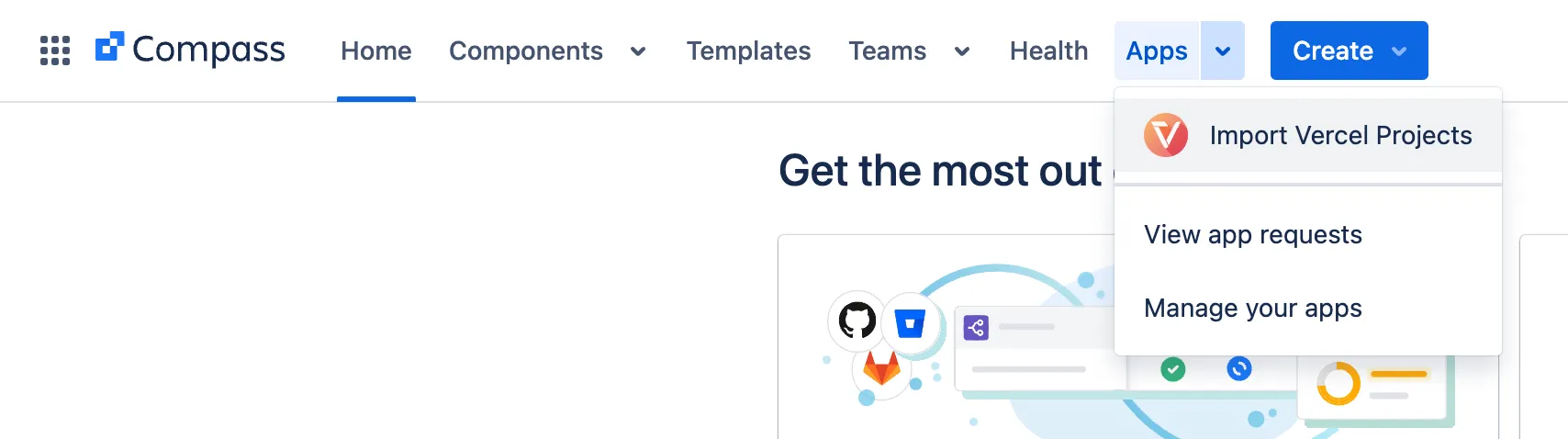Screen dimensions: 1568x439
Task: Select View app requests
Action: (1252, 235)
